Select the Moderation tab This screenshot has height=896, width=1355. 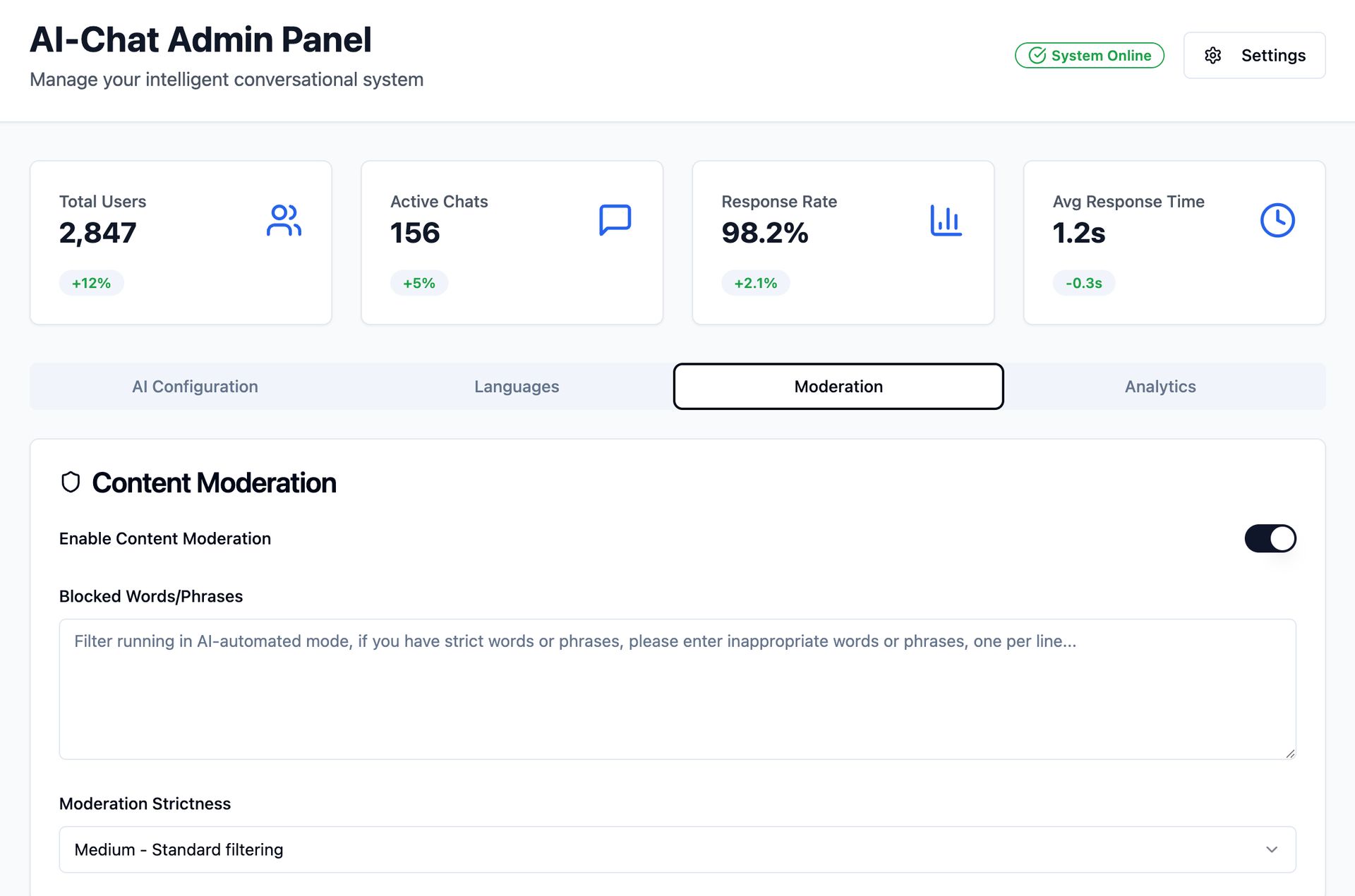tap(838, 387)
